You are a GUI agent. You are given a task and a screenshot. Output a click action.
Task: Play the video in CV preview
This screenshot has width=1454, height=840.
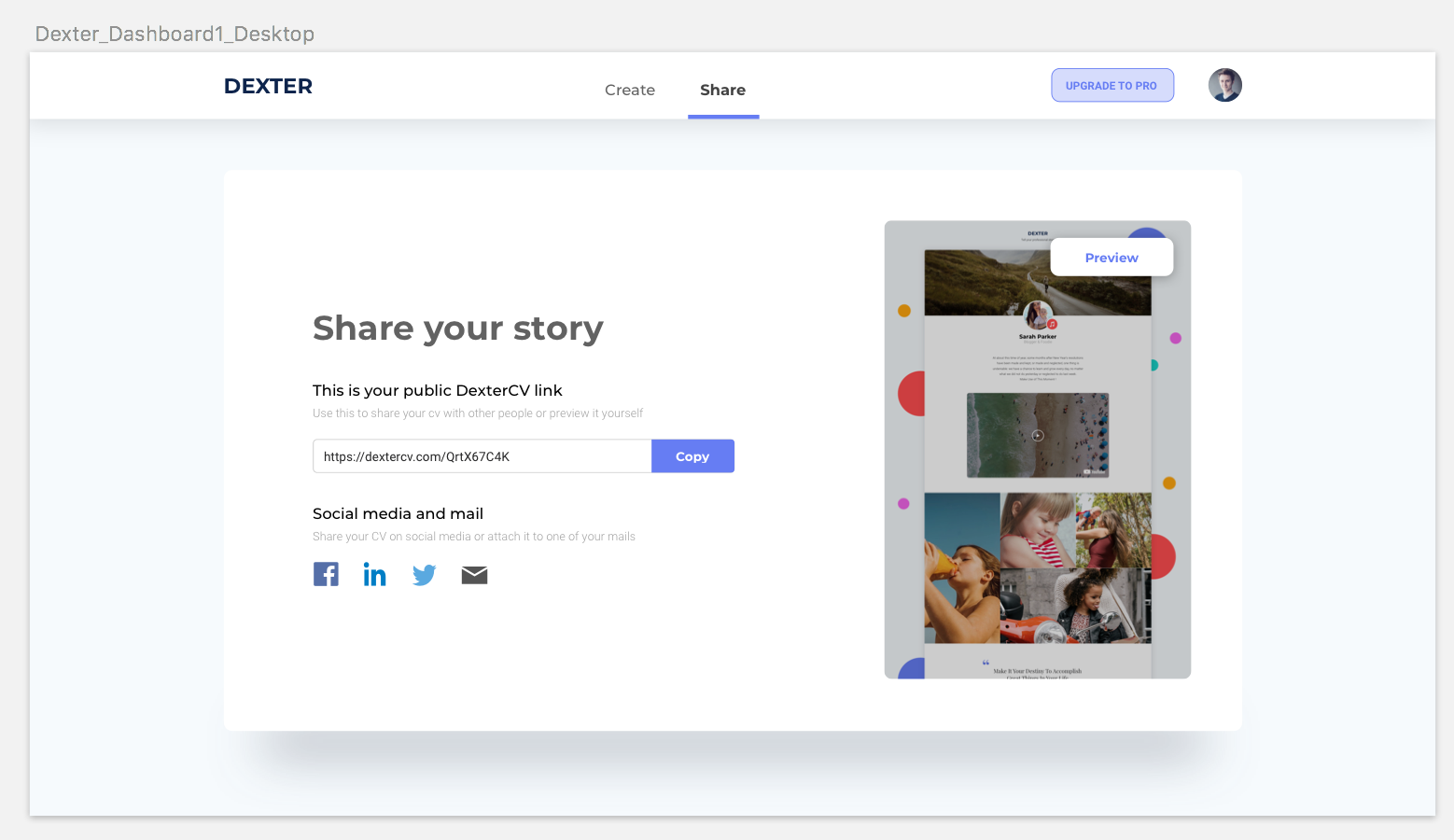pyautogui.click(x=1037, y=435)
